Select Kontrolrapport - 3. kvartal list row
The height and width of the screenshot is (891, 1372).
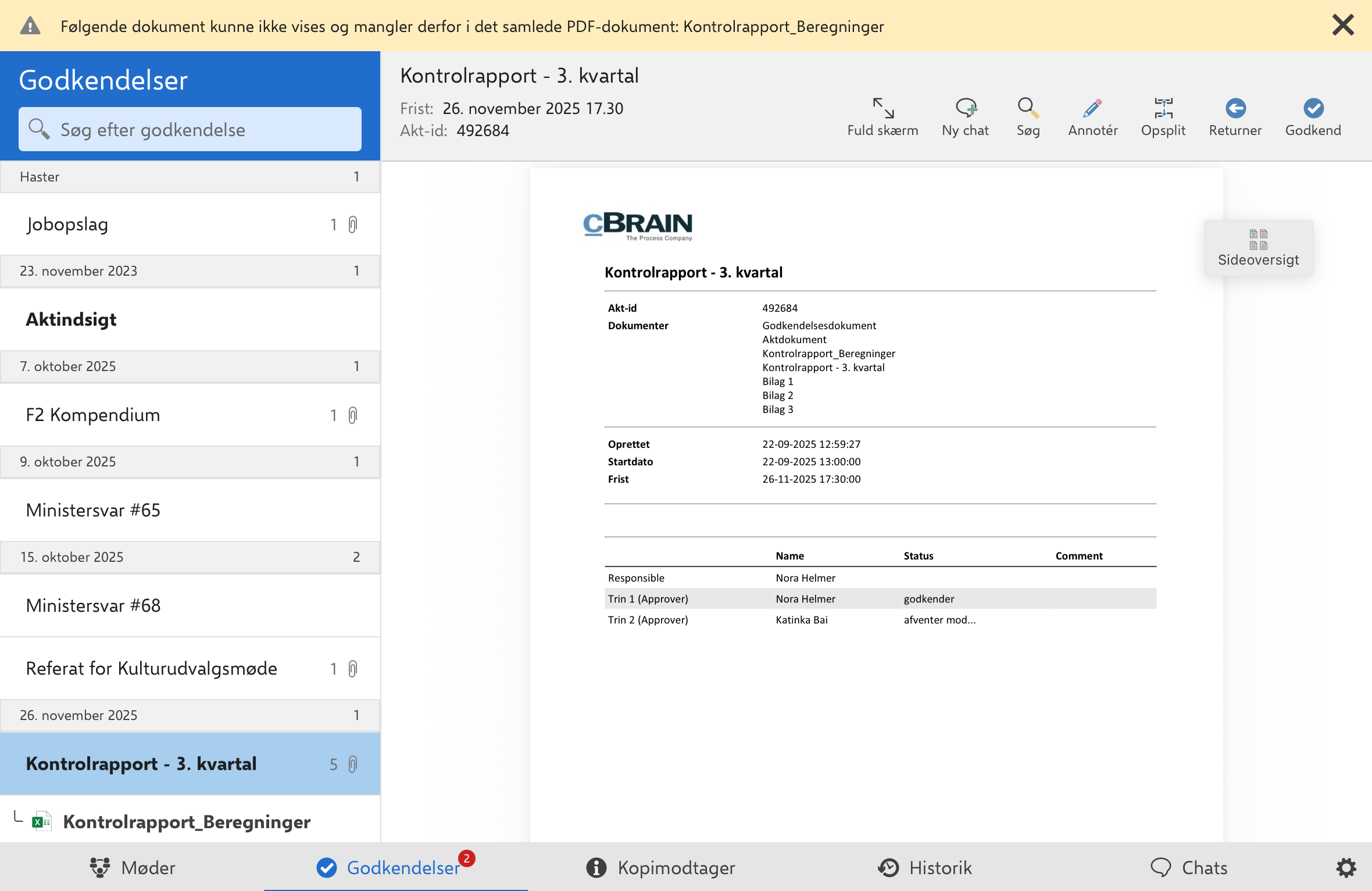190,764
